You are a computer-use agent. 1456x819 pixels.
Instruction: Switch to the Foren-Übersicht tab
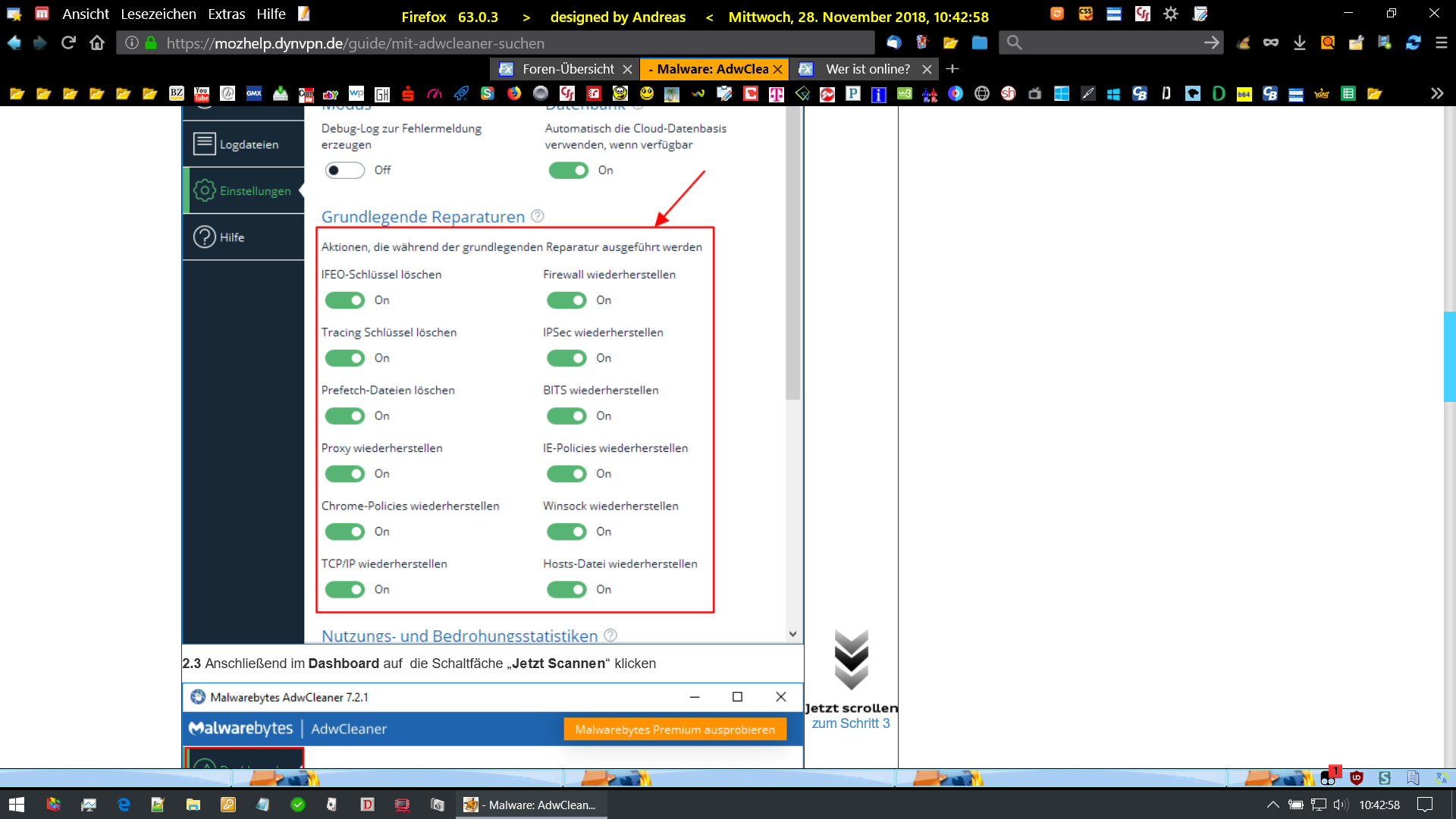coord(567,69)
